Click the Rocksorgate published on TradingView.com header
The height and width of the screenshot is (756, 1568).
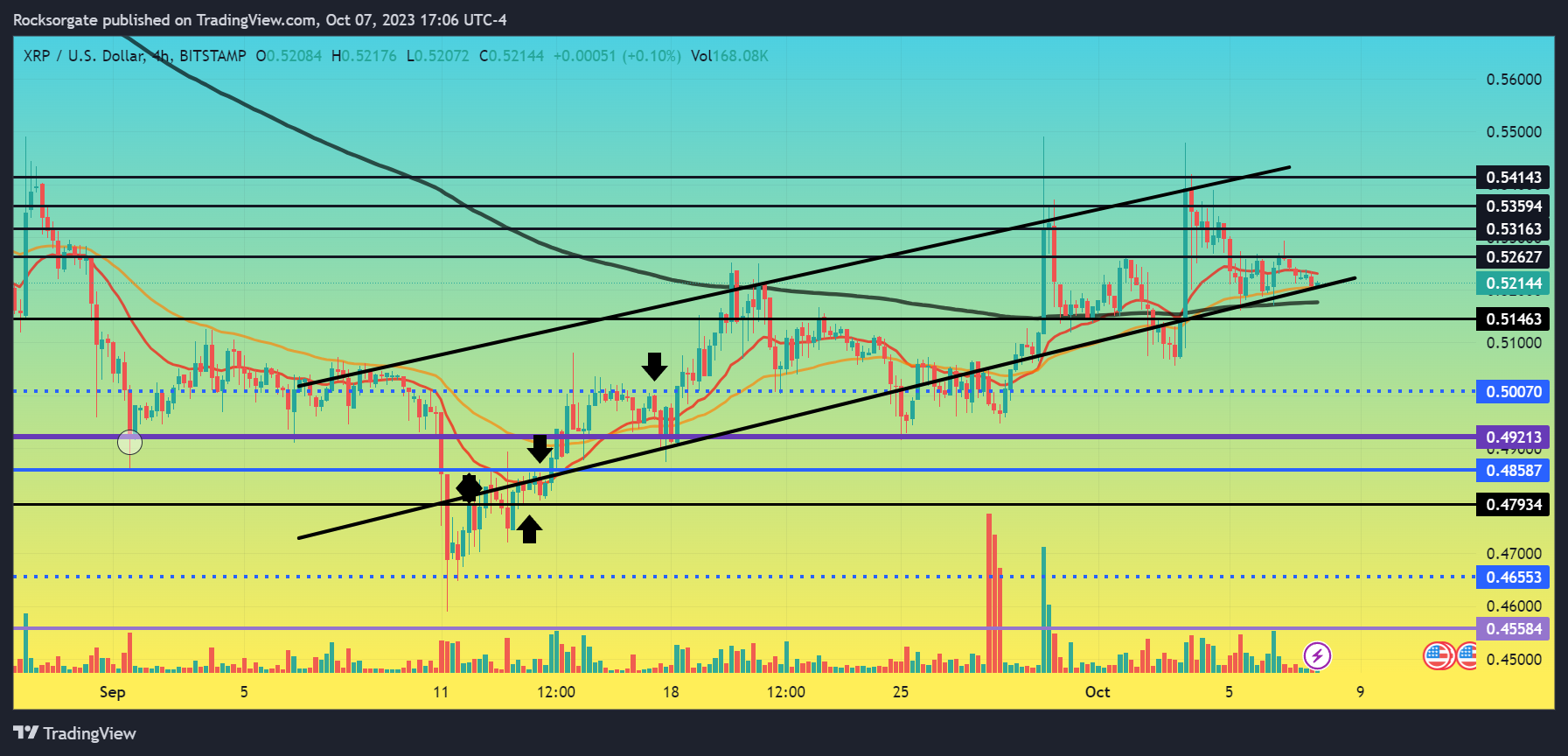260,19
